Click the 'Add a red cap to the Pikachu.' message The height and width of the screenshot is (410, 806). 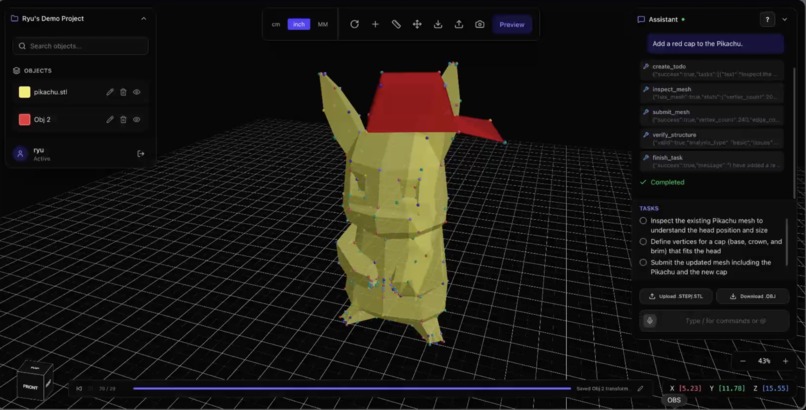point(716,44)
